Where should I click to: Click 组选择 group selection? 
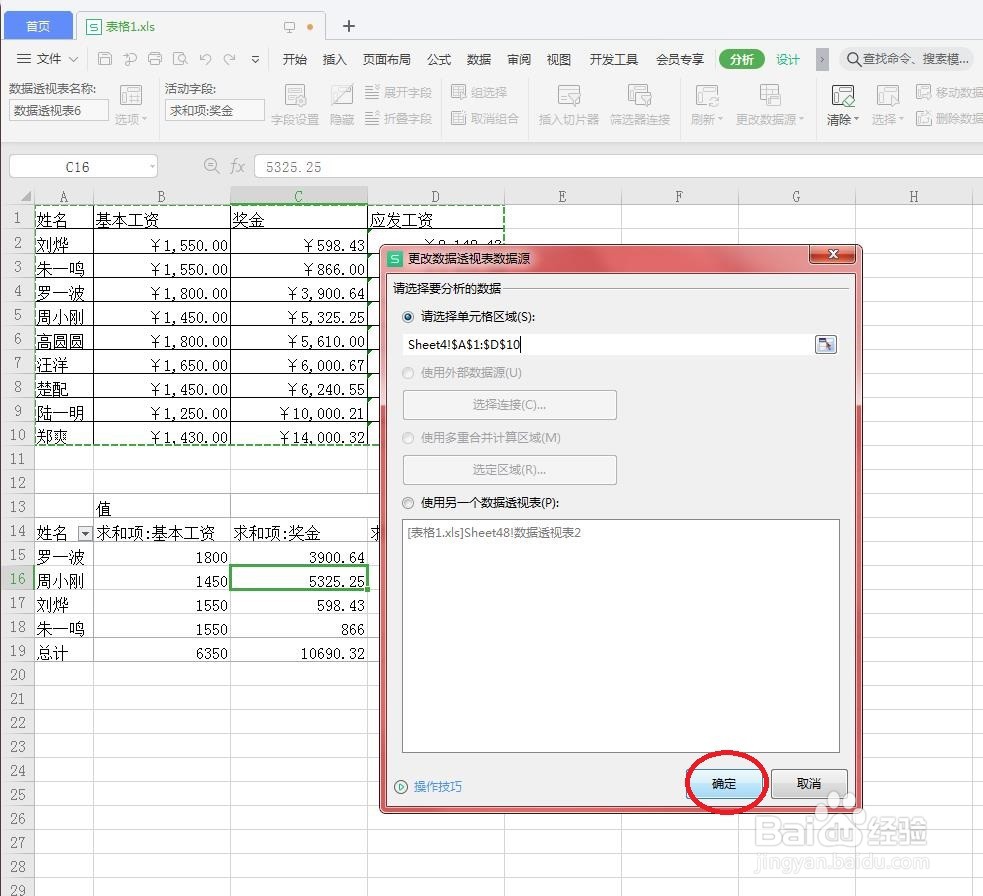click(x=479, y=92)
